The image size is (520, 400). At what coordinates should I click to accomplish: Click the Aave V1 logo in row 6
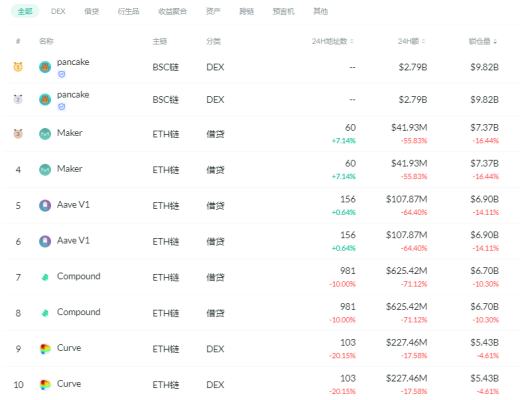tap(45, 241)
